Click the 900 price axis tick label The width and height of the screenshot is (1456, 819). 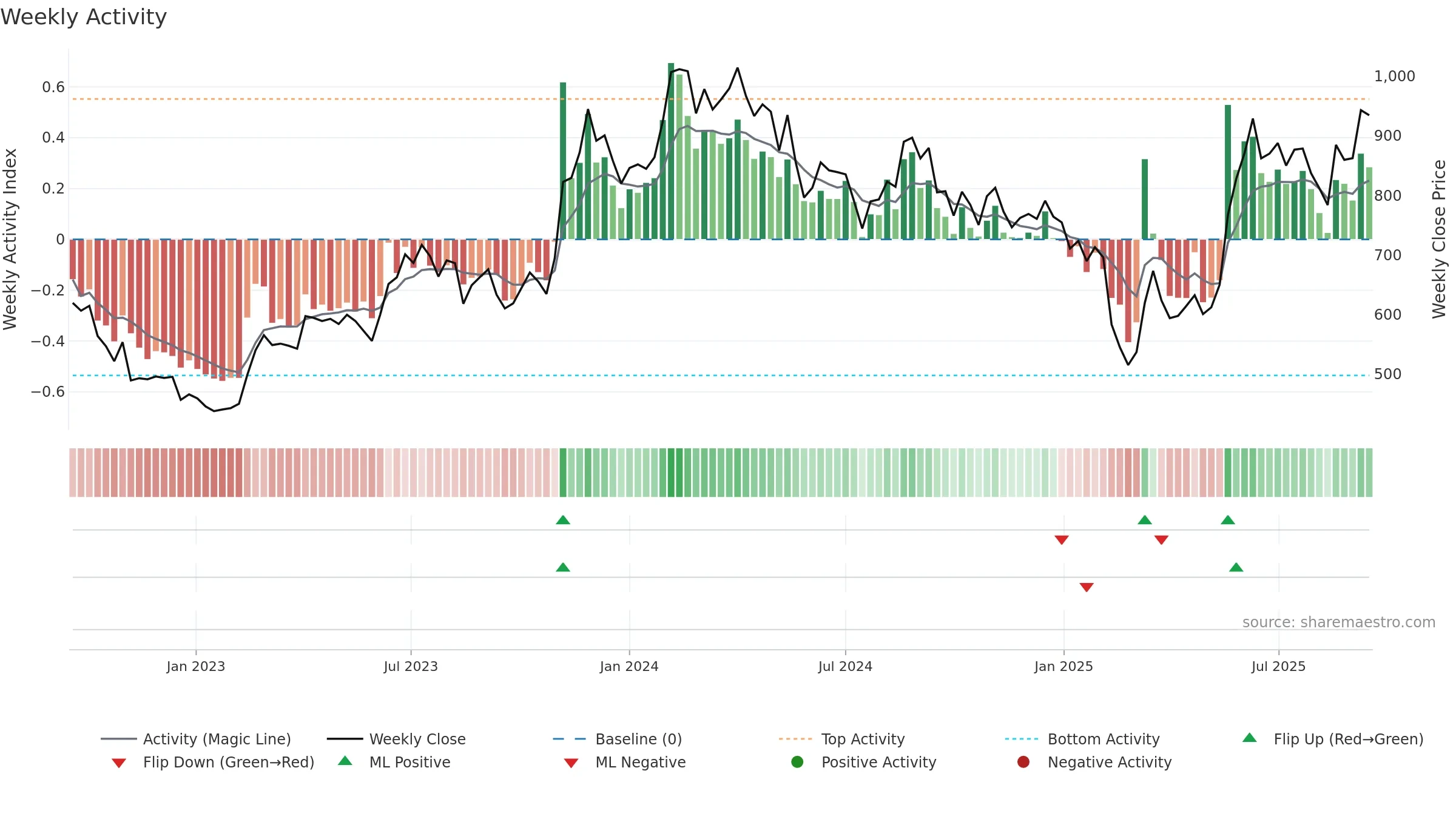(x=1388, y=136)
